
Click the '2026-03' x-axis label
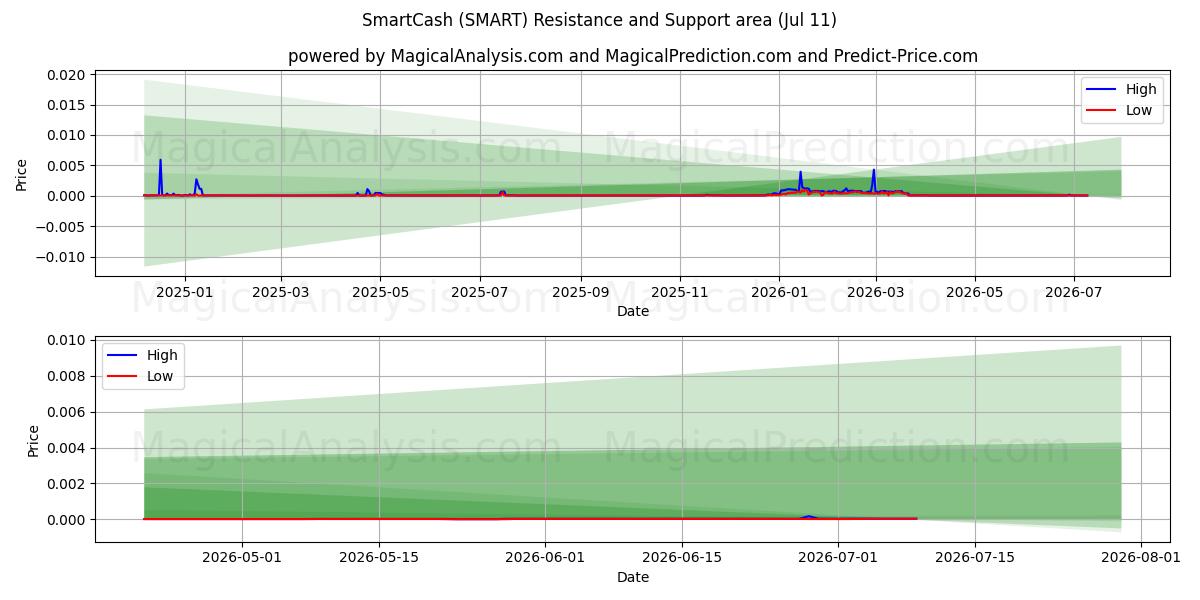coord(876,292)
